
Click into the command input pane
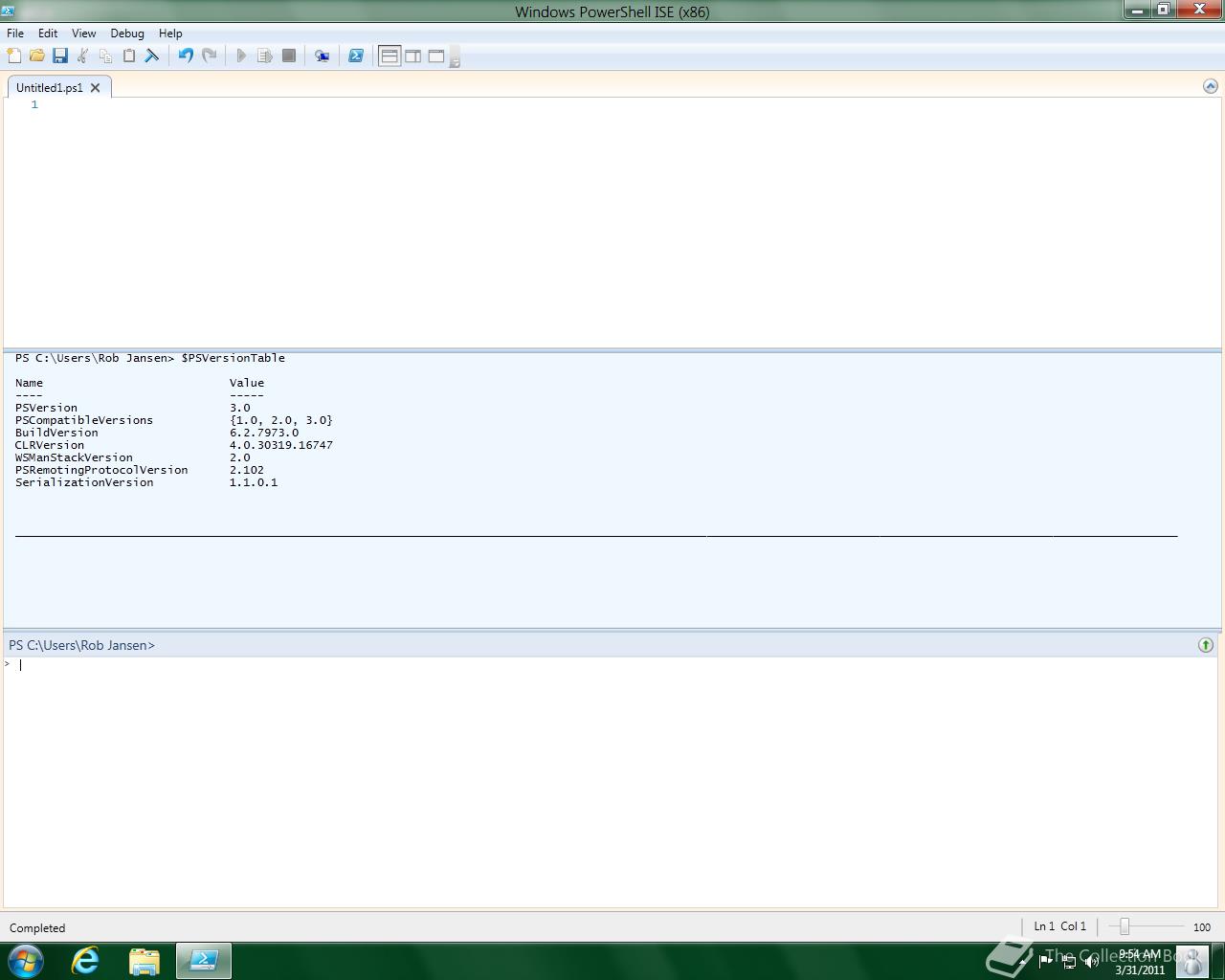612,782
